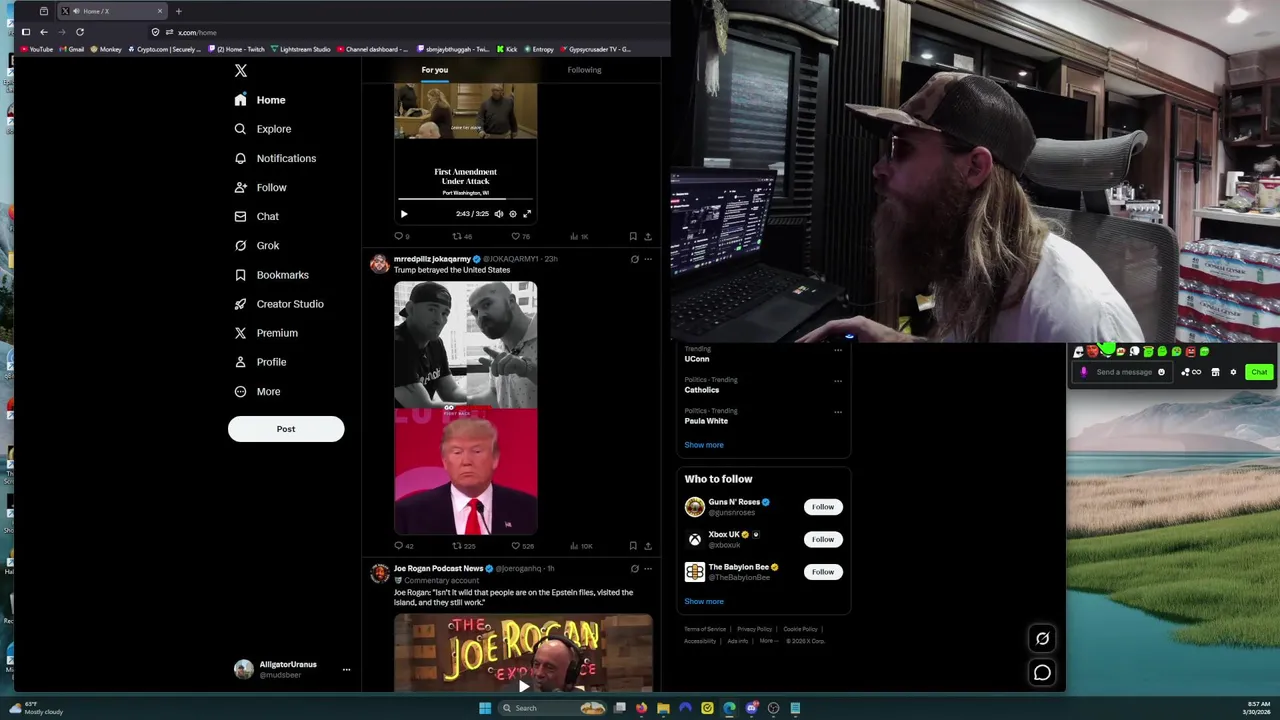Open the floating chat bubble button
Viewport: 1280px width, 720px height.
[x=1042, y=673]
